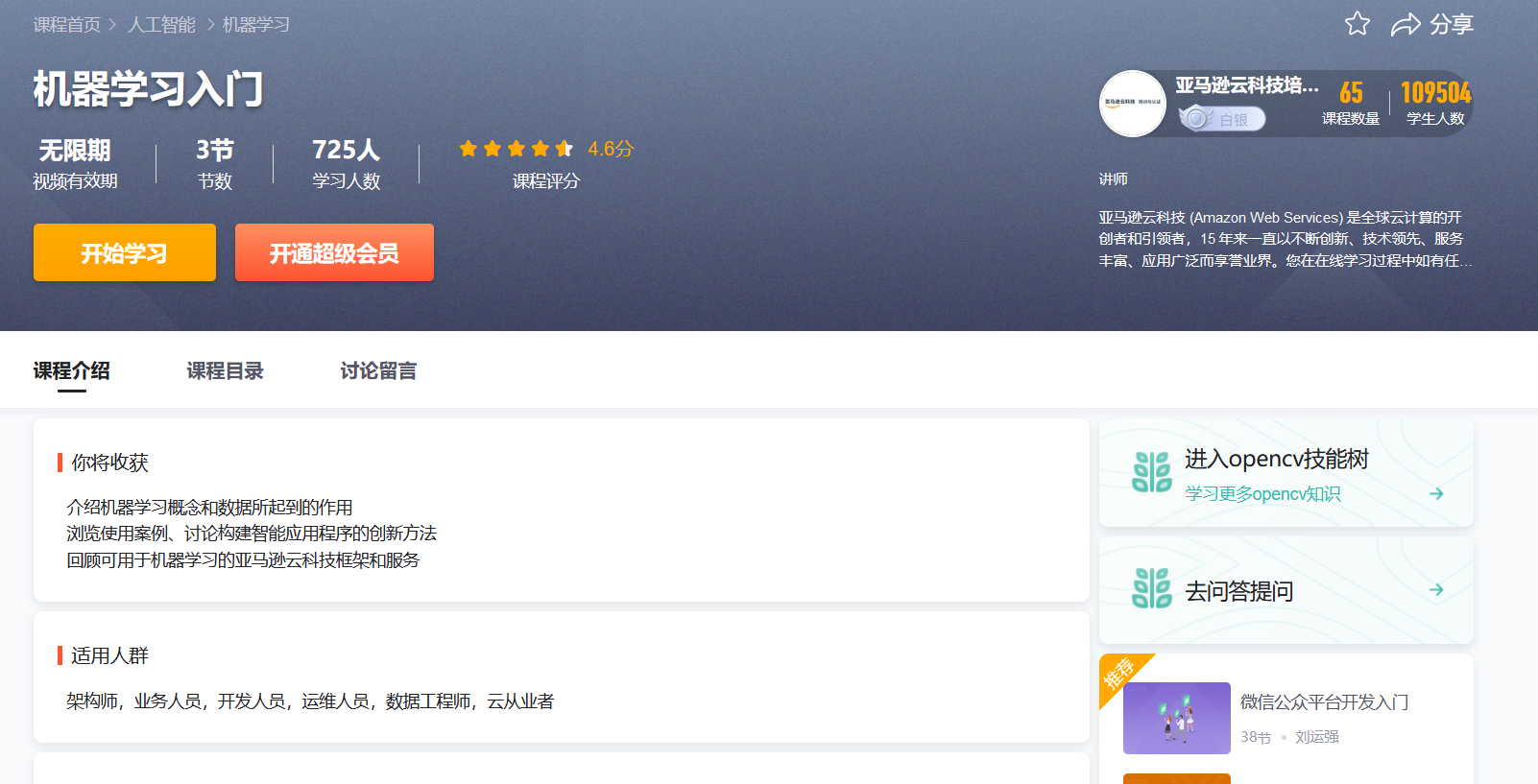Click the 开通超级会员 button

334,252
